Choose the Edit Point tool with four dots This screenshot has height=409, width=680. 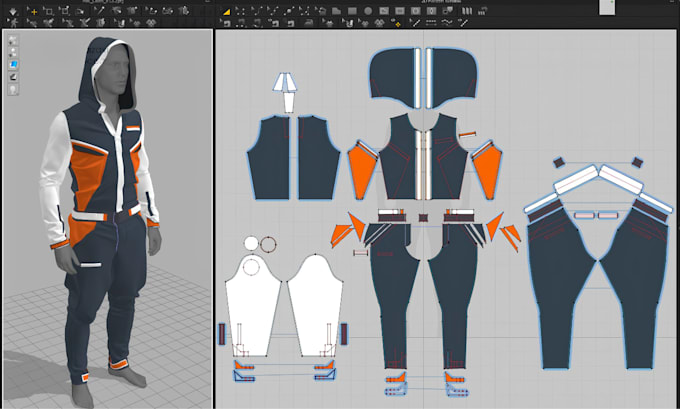click(240, 12)
